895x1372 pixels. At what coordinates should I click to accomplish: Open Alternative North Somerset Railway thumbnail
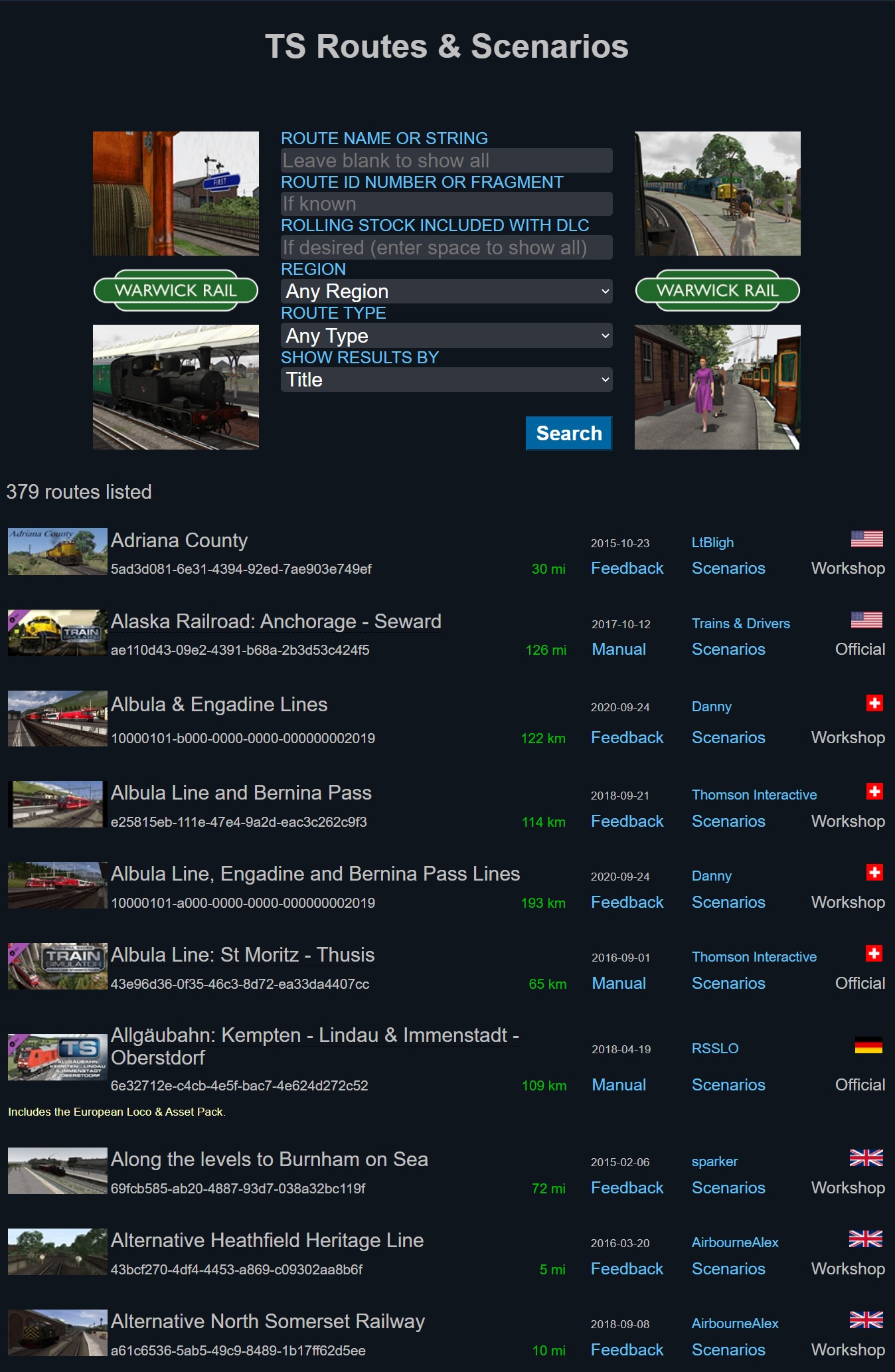[x=58, y=1333]
